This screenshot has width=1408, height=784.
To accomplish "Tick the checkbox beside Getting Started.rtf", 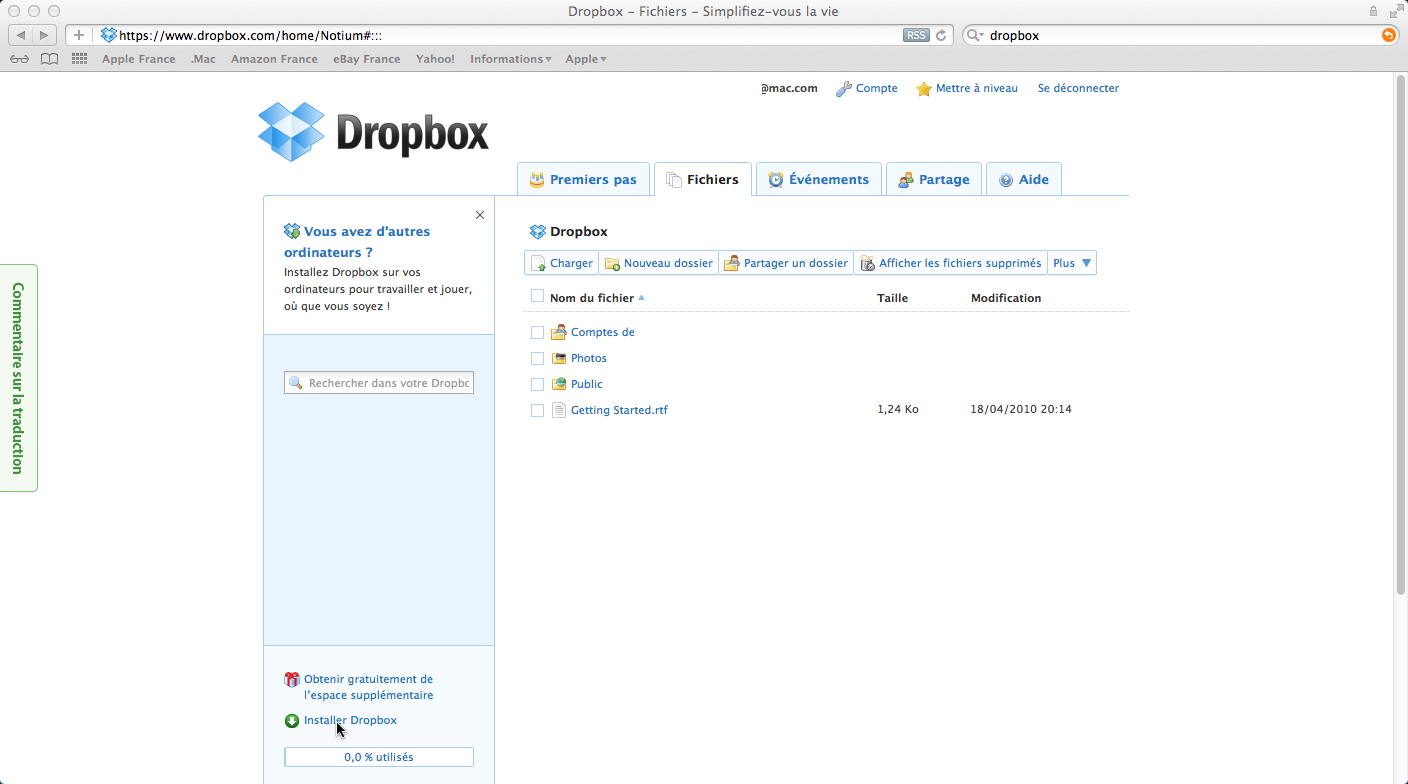I will (537, 410).
